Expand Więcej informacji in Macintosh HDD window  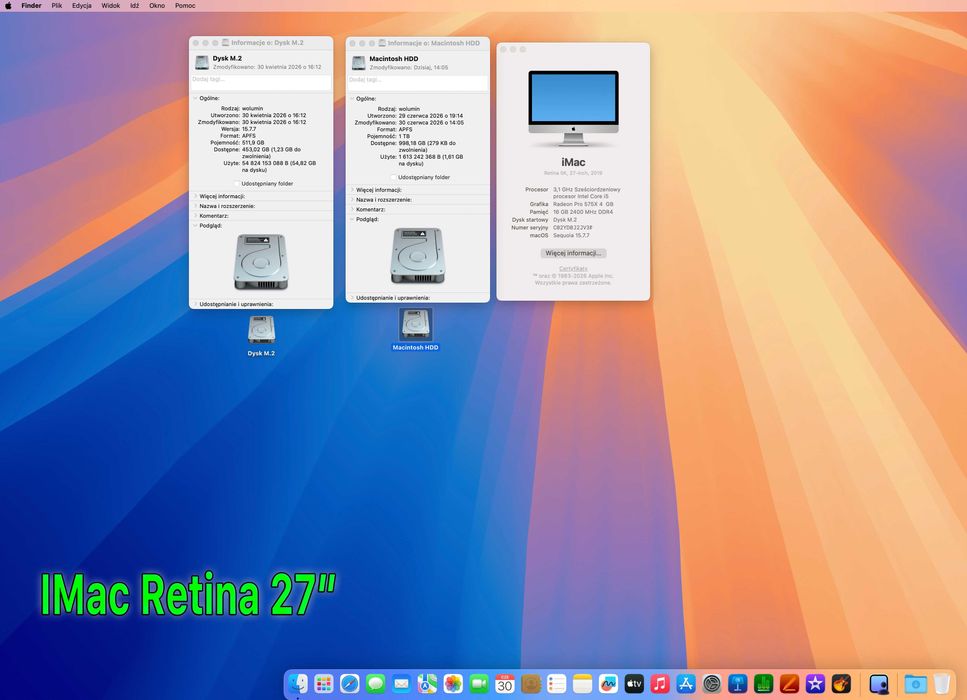(x=352, y=190)
